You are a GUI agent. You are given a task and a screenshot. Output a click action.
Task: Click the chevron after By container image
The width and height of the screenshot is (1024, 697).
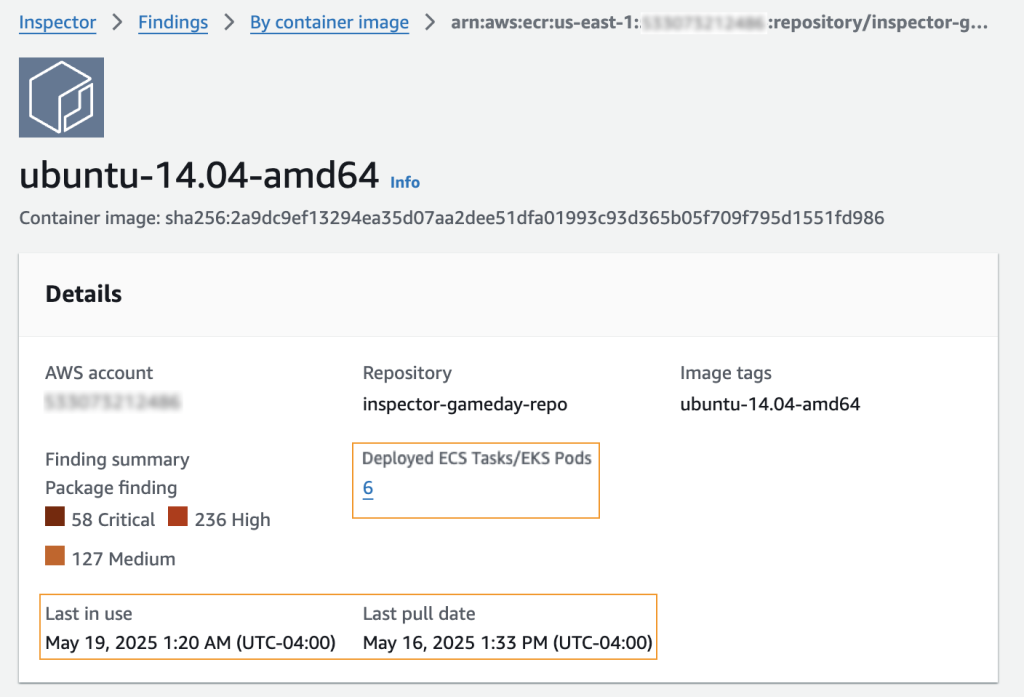pos(430,22)
